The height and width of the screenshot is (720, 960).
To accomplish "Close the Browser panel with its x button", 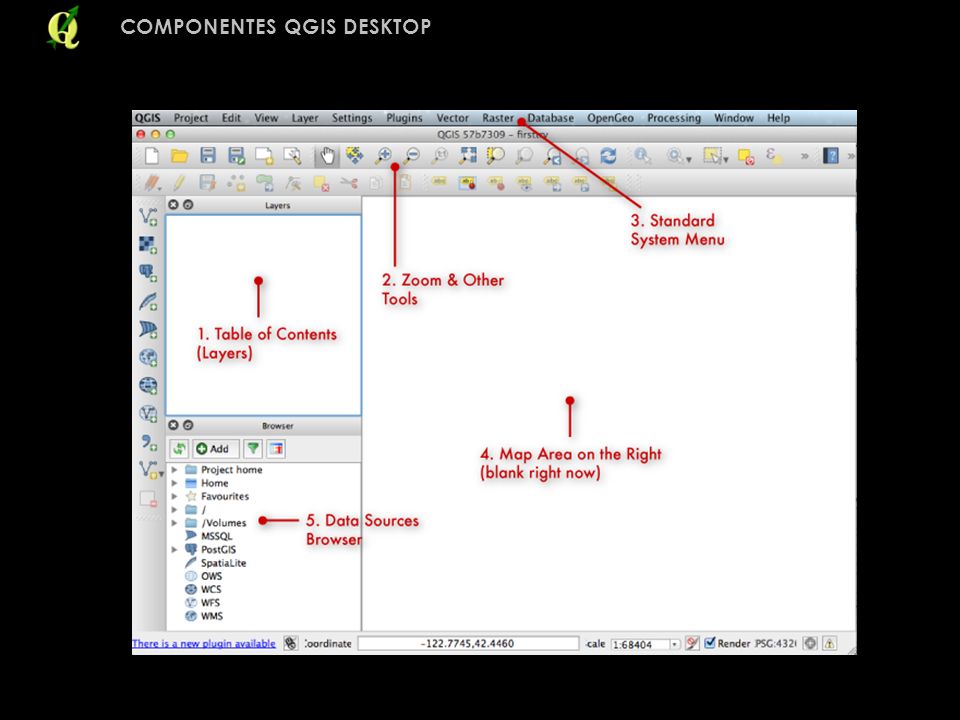I will [173, 425].
